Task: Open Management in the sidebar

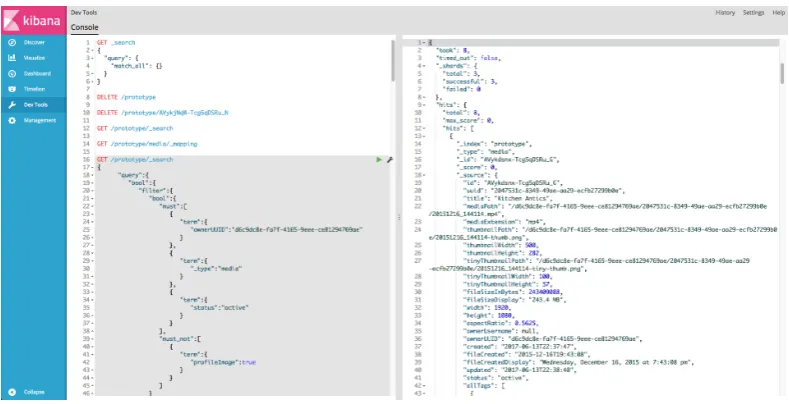Action: [40, 121]
